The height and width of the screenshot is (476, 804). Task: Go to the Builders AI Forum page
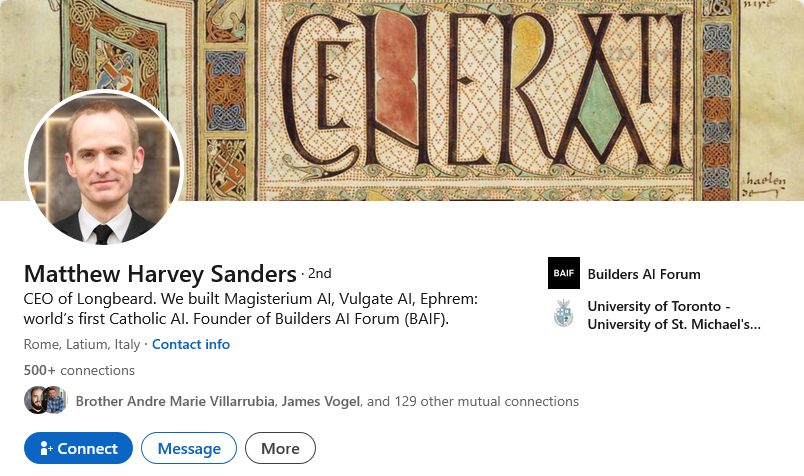[x=644, y=274]
